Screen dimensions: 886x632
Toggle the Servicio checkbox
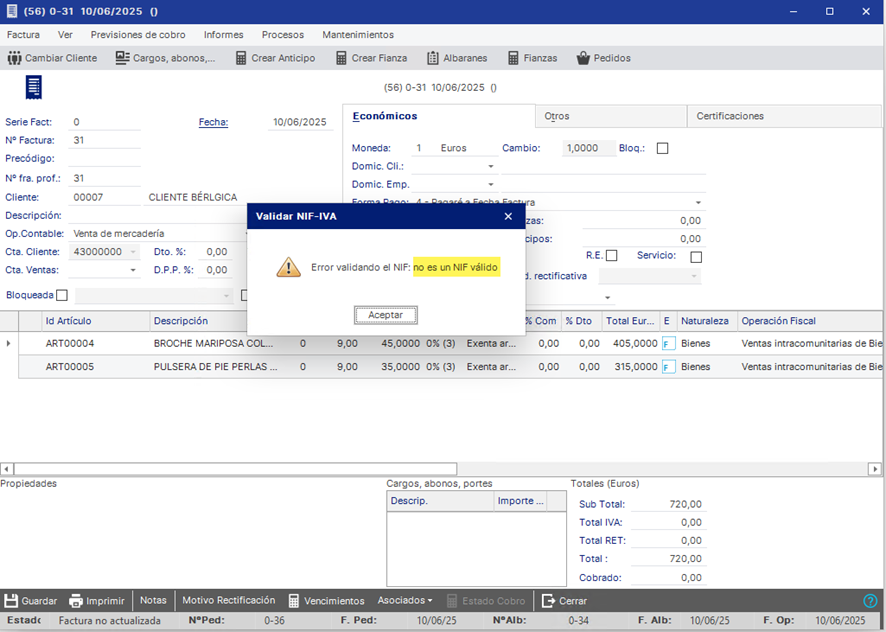[696, 257]
